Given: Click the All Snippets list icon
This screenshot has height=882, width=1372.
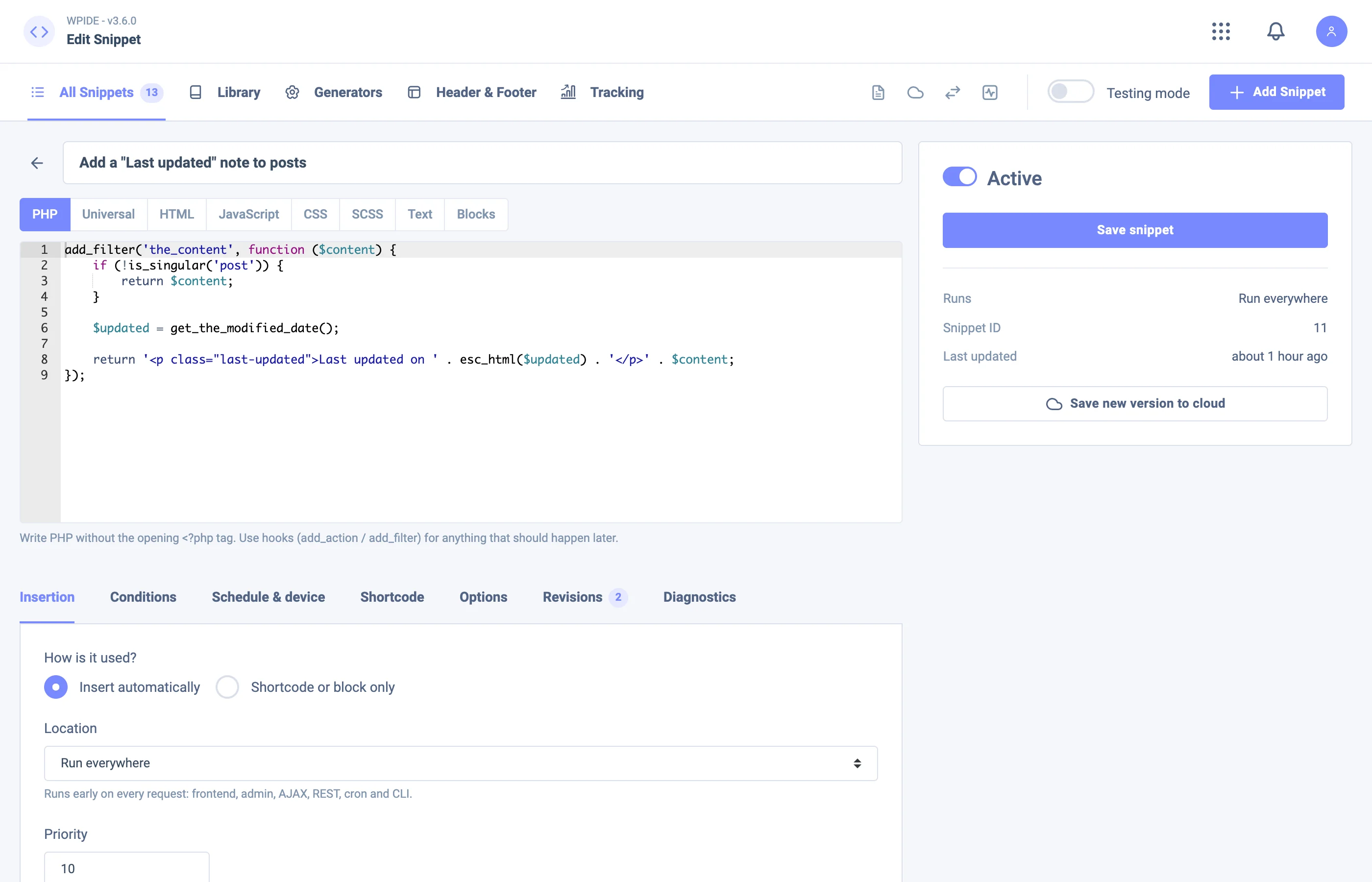Looking at the screenshot, I should point(38,92).
